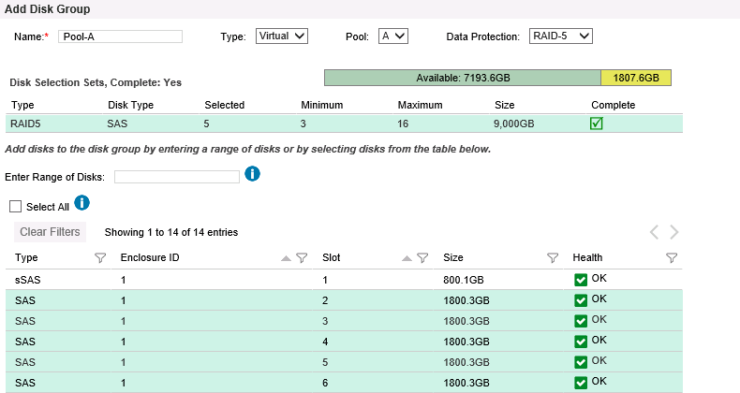The width and height of the screenshot is (740, 393).
Task: Open the Size column filter icon
Action: pyautogui.click(x=552, y=258)
